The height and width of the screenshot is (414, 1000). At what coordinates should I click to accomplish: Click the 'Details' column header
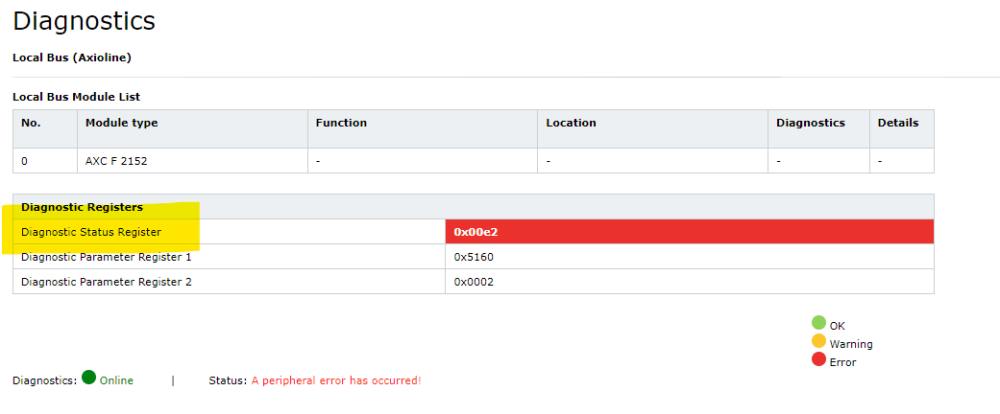click(897, 123)
